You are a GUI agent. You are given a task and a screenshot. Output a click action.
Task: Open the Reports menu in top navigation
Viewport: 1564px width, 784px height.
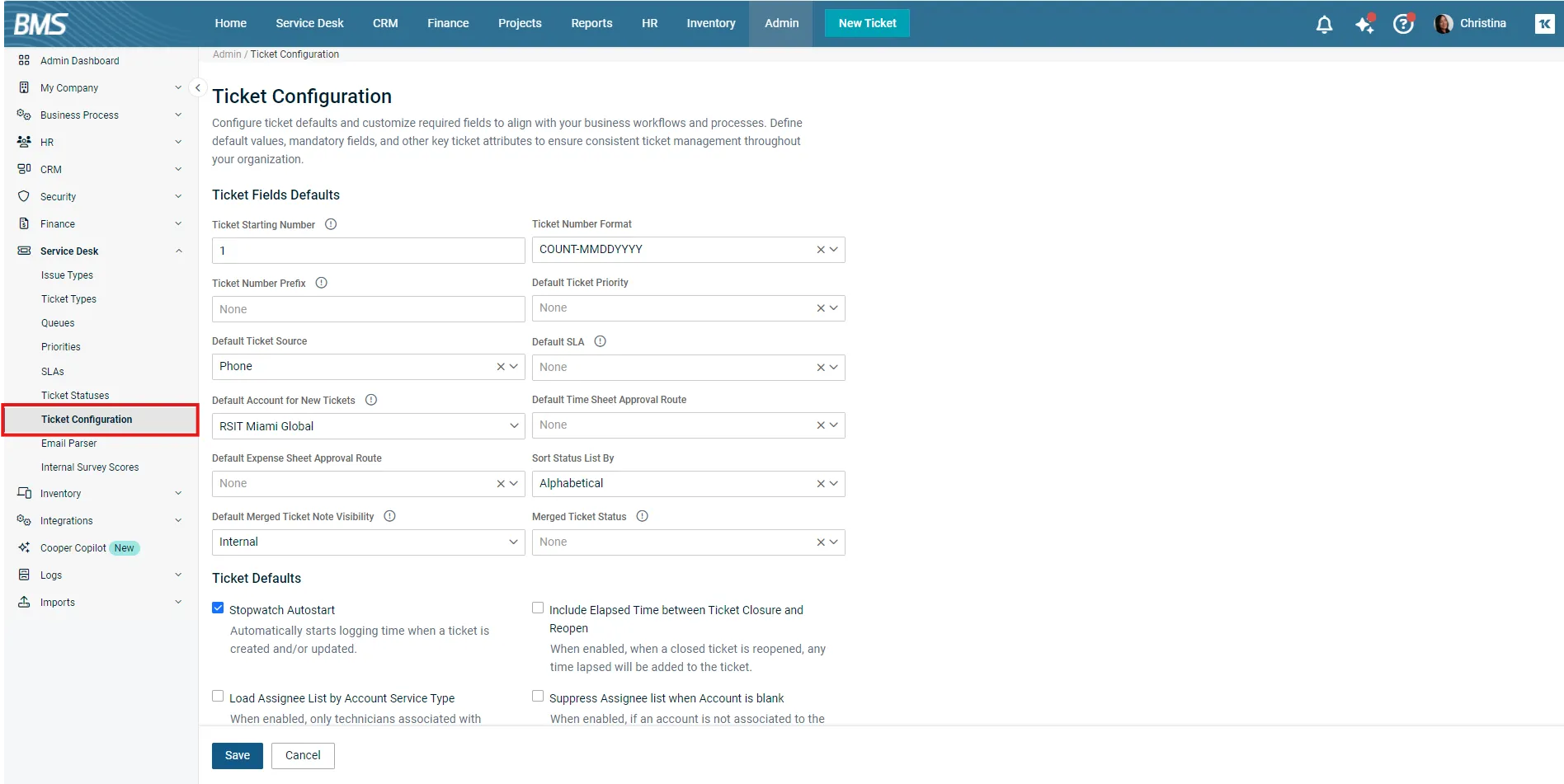(x=591, y=23)
